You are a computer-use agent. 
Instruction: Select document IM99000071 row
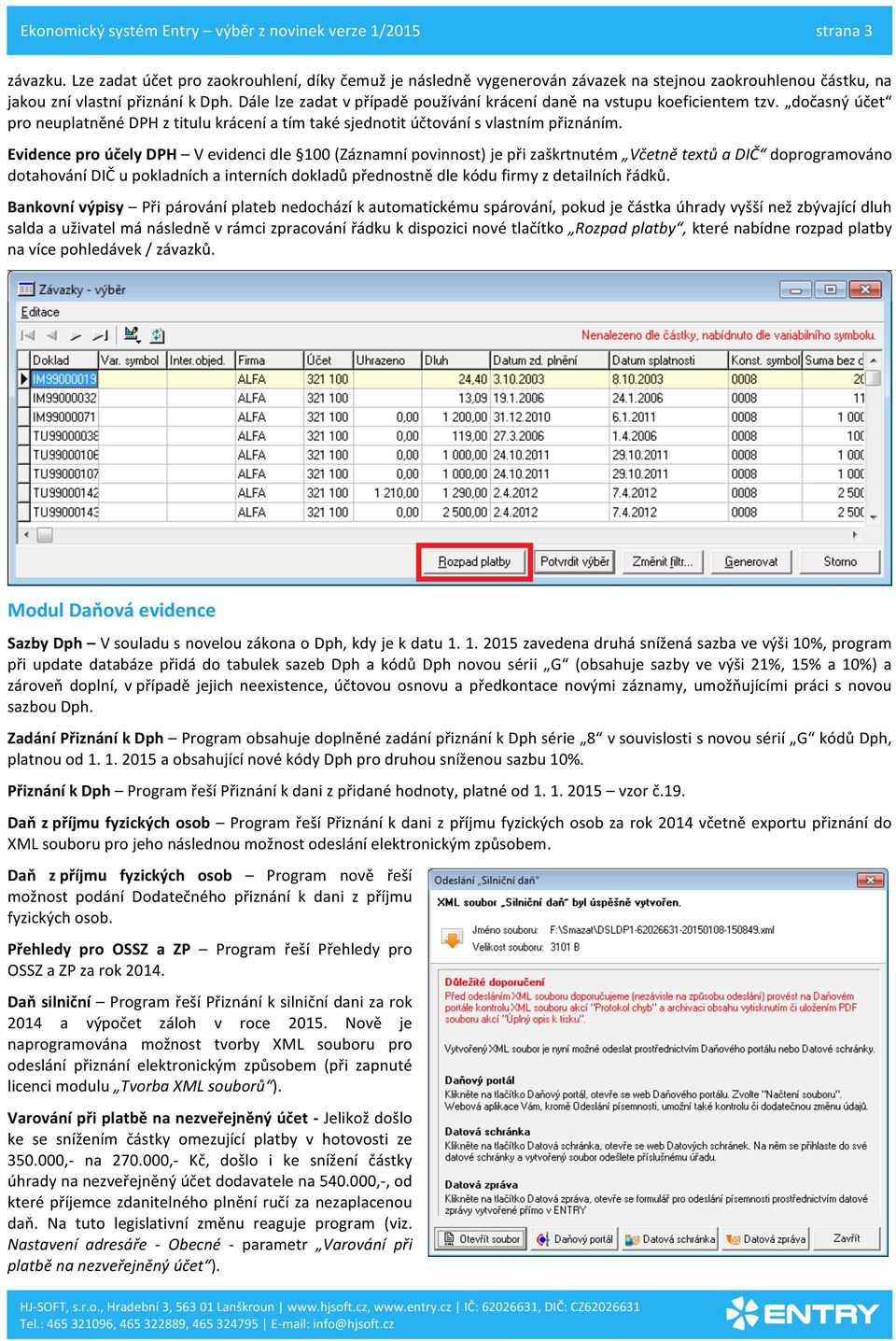pos(63,416)
